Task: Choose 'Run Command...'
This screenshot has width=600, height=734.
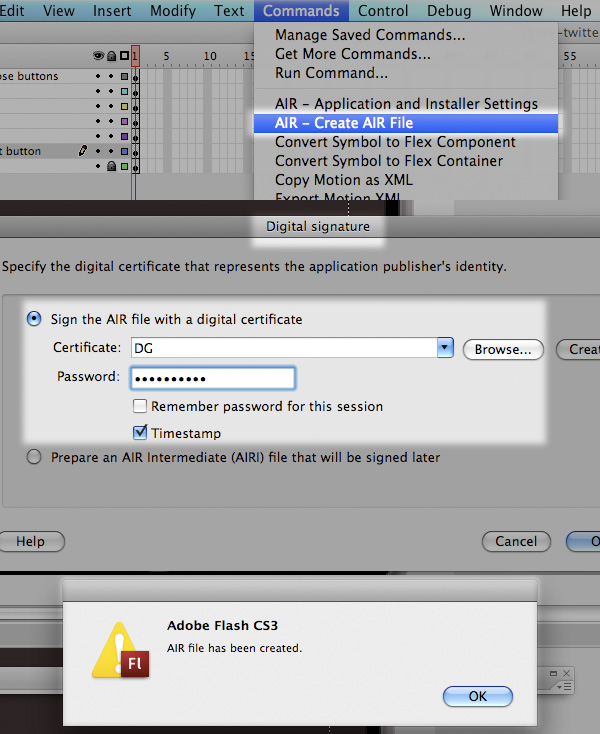Action: point(406,73)
